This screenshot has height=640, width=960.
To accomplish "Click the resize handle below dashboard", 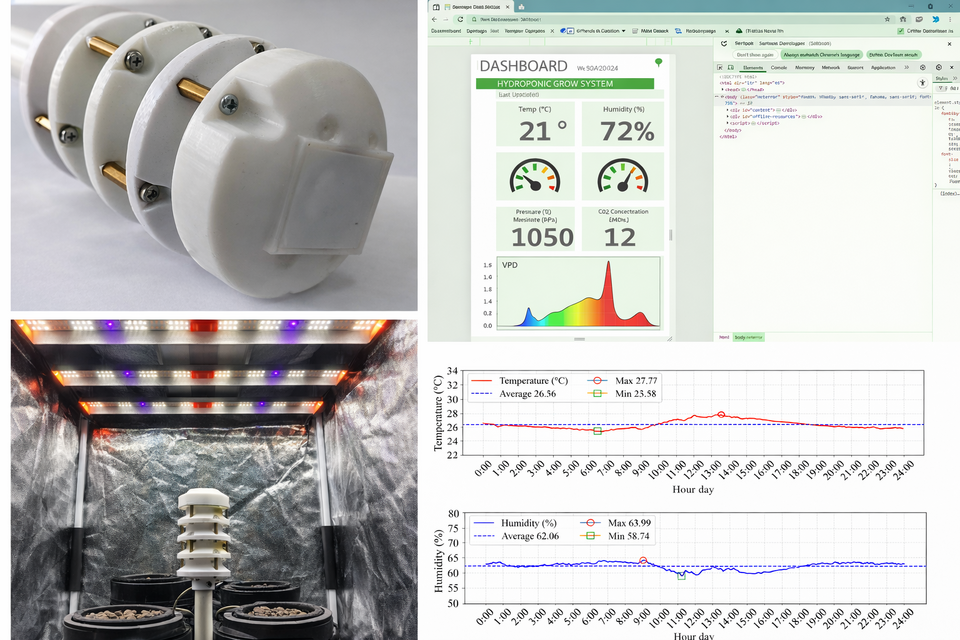I will coord(579,339).
